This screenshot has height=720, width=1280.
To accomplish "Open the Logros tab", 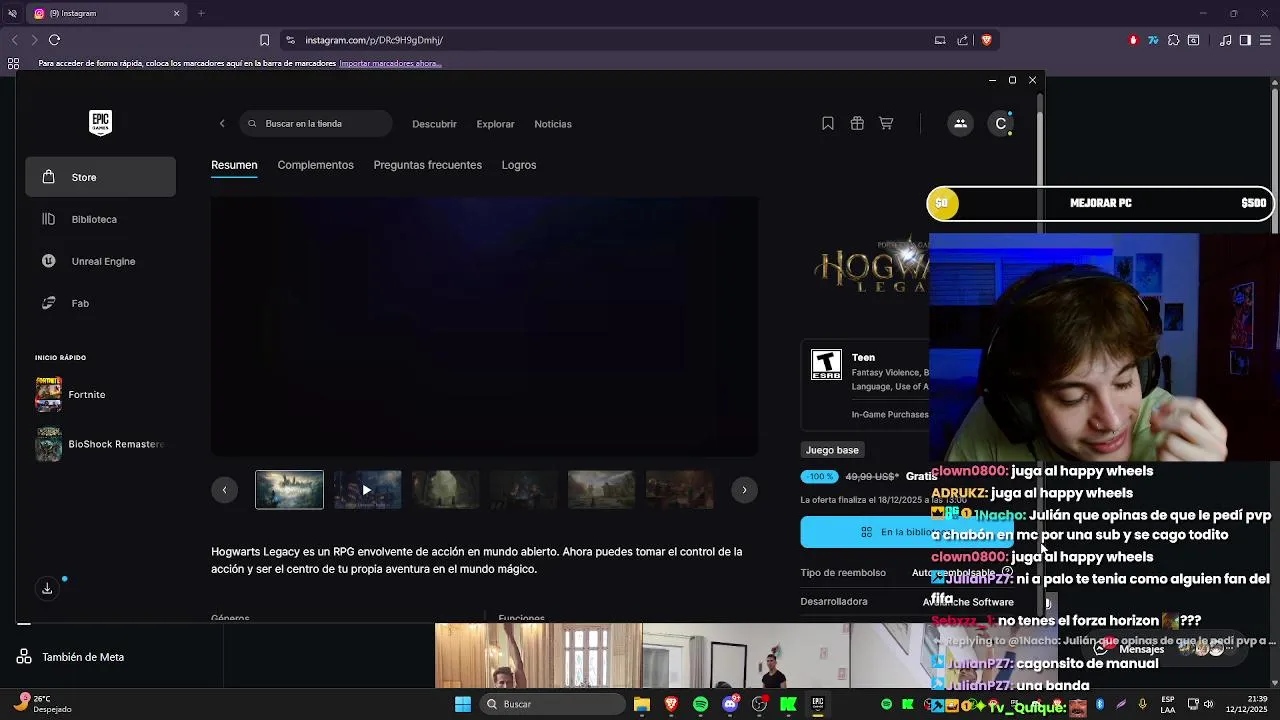I will click(x=519, y=165).
